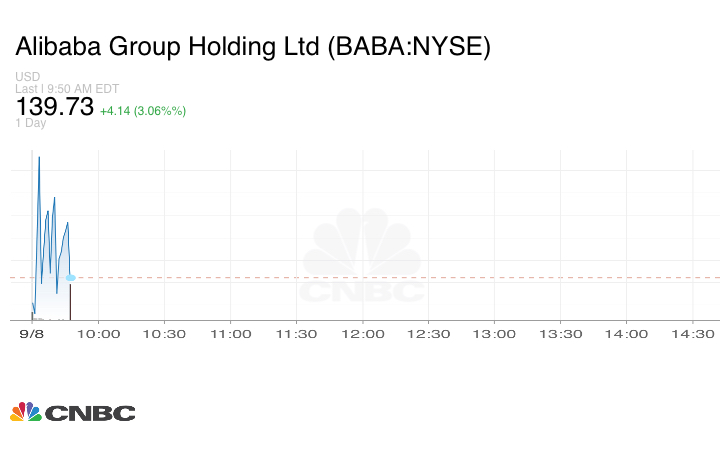Click the CNBC peacock logo at bottom left

point(72,412)
